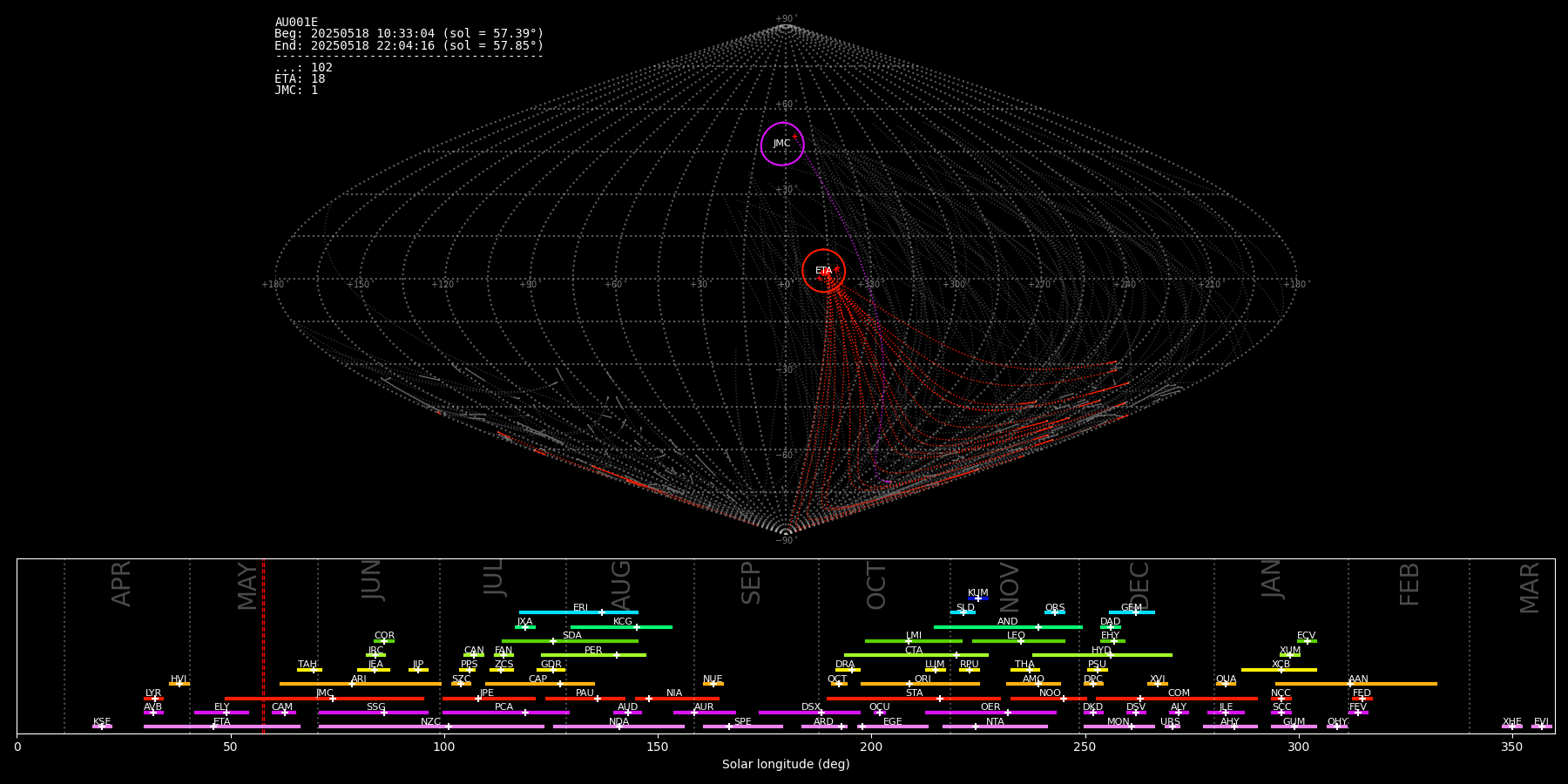The image size is (1568, 784).
Task: Select the CAP shower bar
Action: [540, 684]
